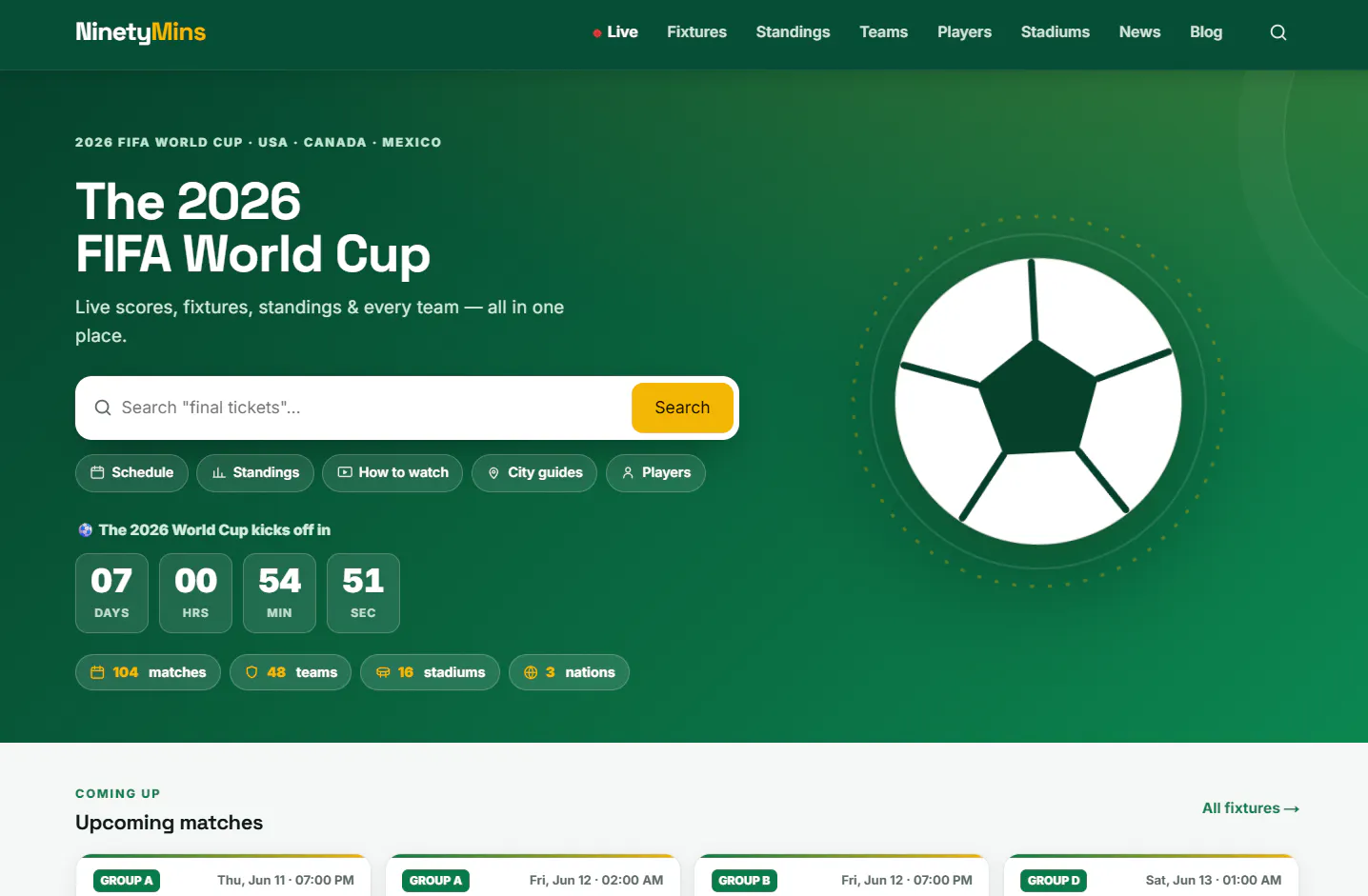
Task: Click the "Upcoming matches" heading
Action: pos(169,823)
